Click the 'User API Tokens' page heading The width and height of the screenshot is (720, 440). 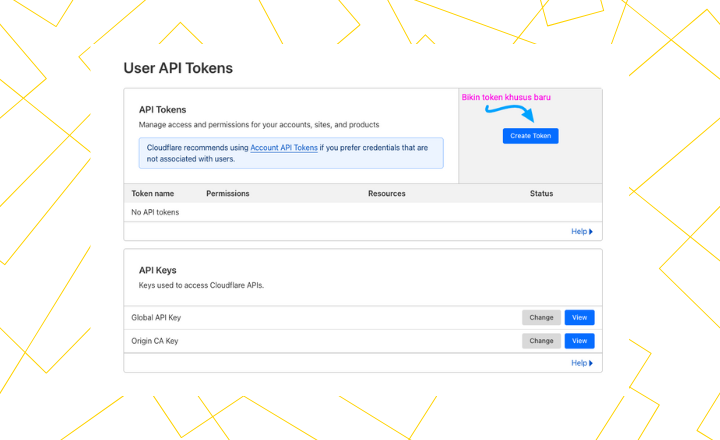pyautogui.click(x=178, y=68)
